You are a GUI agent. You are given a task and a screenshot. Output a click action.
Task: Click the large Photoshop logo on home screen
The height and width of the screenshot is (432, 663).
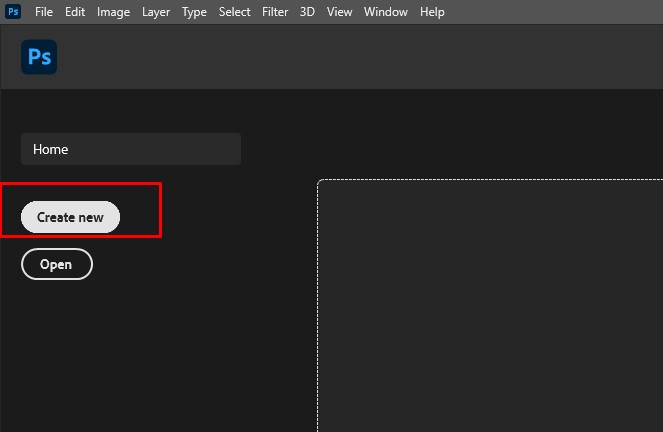pos(39,57)
